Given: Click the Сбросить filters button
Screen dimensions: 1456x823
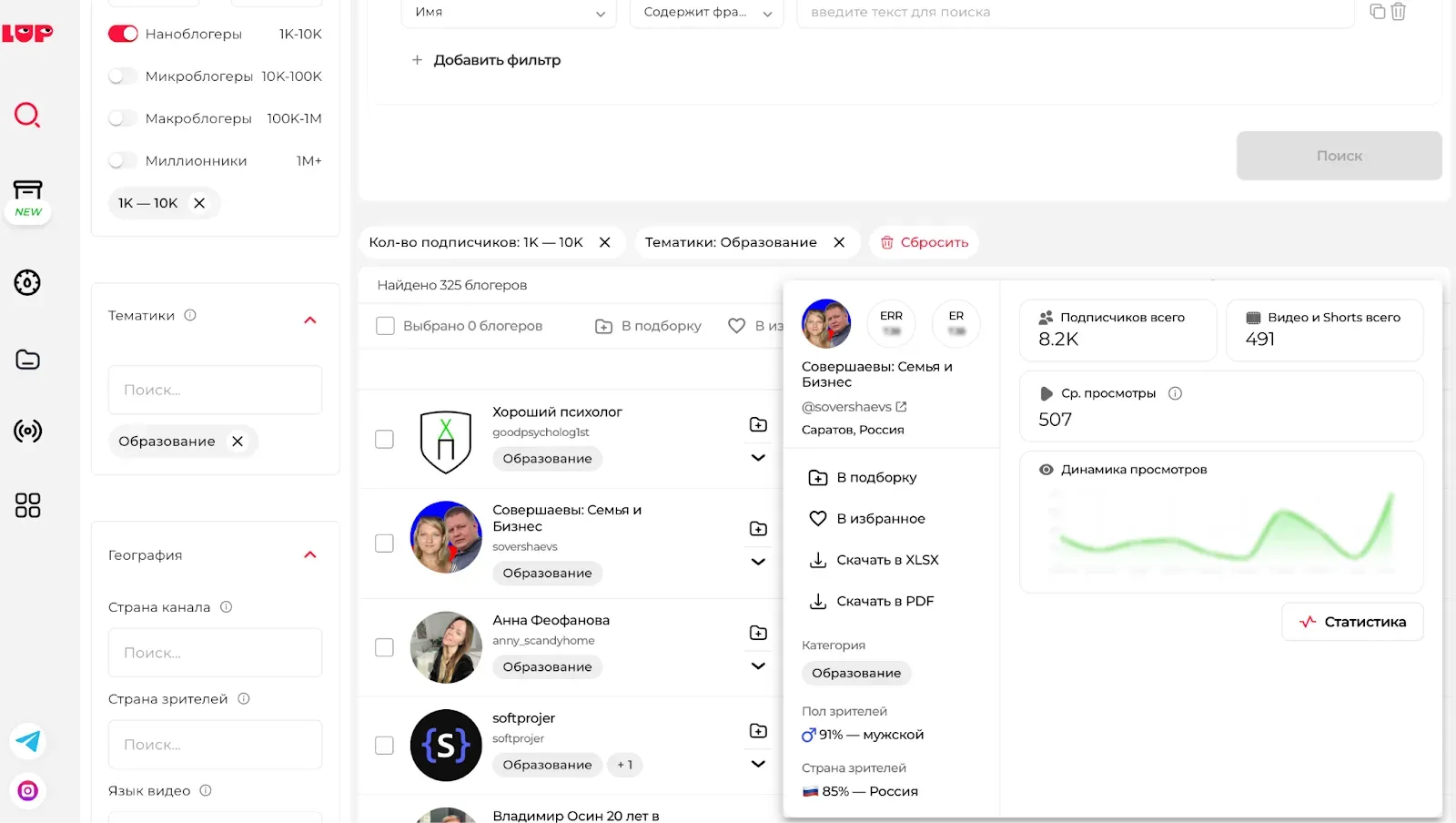Looking at the screenshot, I should click(x=924, y=242).
